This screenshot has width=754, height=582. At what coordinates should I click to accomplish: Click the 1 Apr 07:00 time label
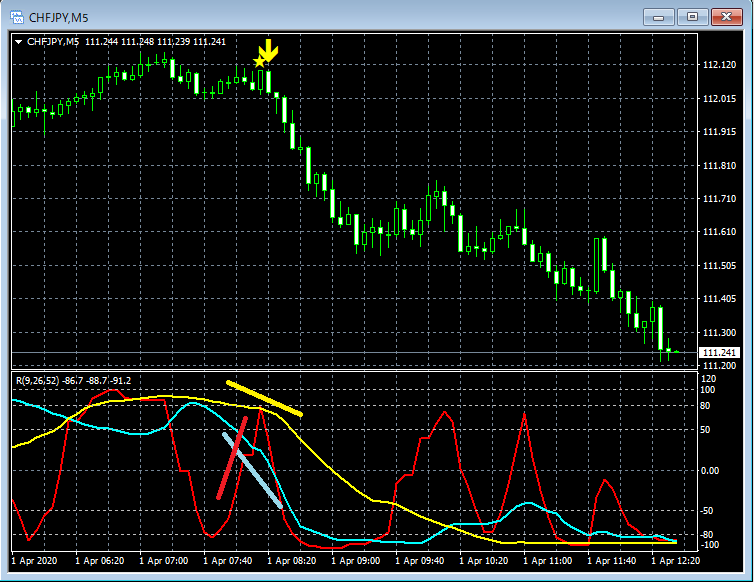point(163,561)
